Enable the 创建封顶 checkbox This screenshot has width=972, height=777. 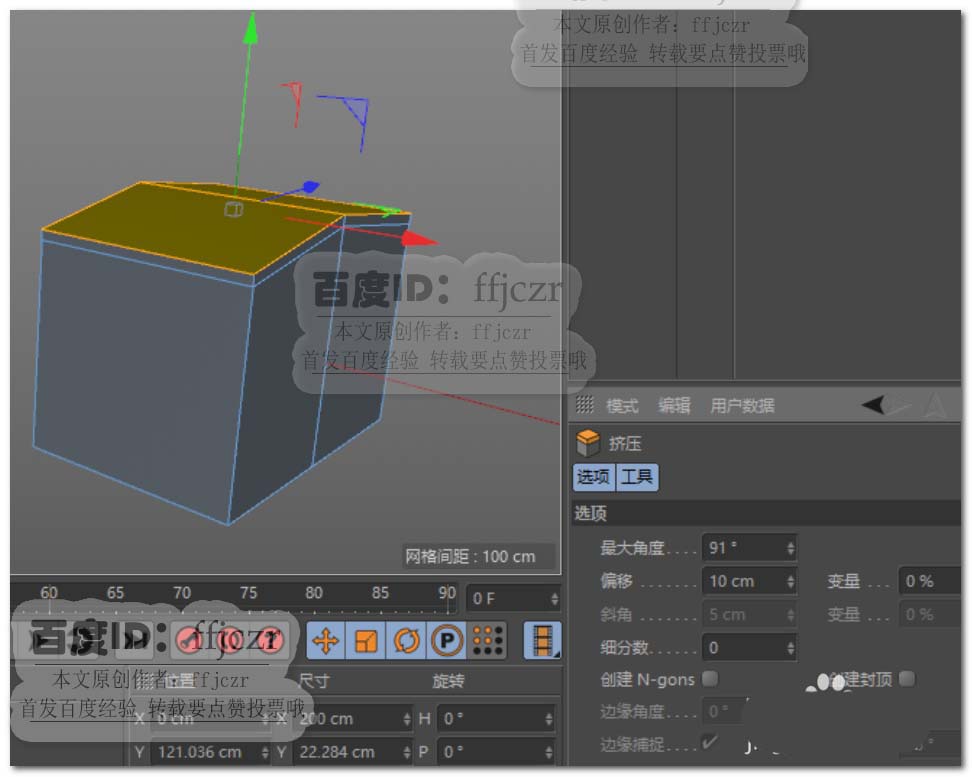907,678
